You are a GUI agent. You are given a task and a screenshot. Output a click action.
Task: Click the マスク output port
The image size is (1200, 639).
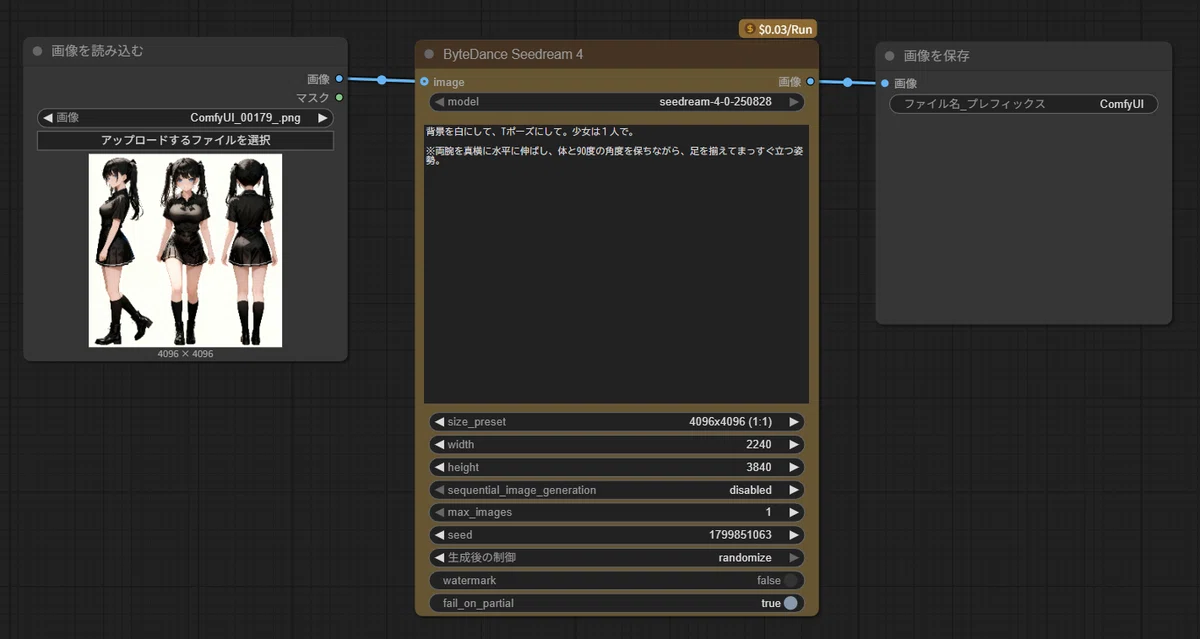point(339,97)
